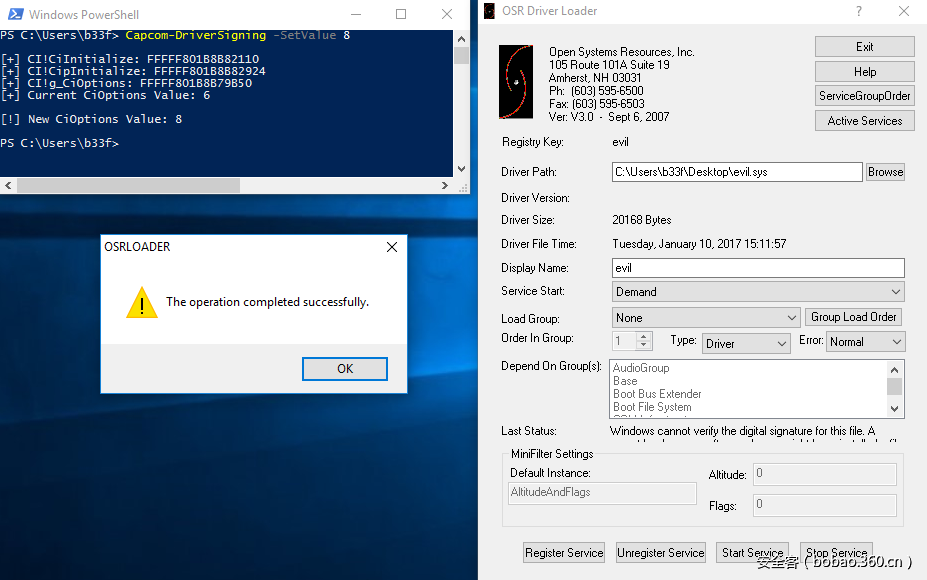The width and height of the screenshot is (927, 580).
Task: Click the OSR logo image
Action: tap(517, 83)
